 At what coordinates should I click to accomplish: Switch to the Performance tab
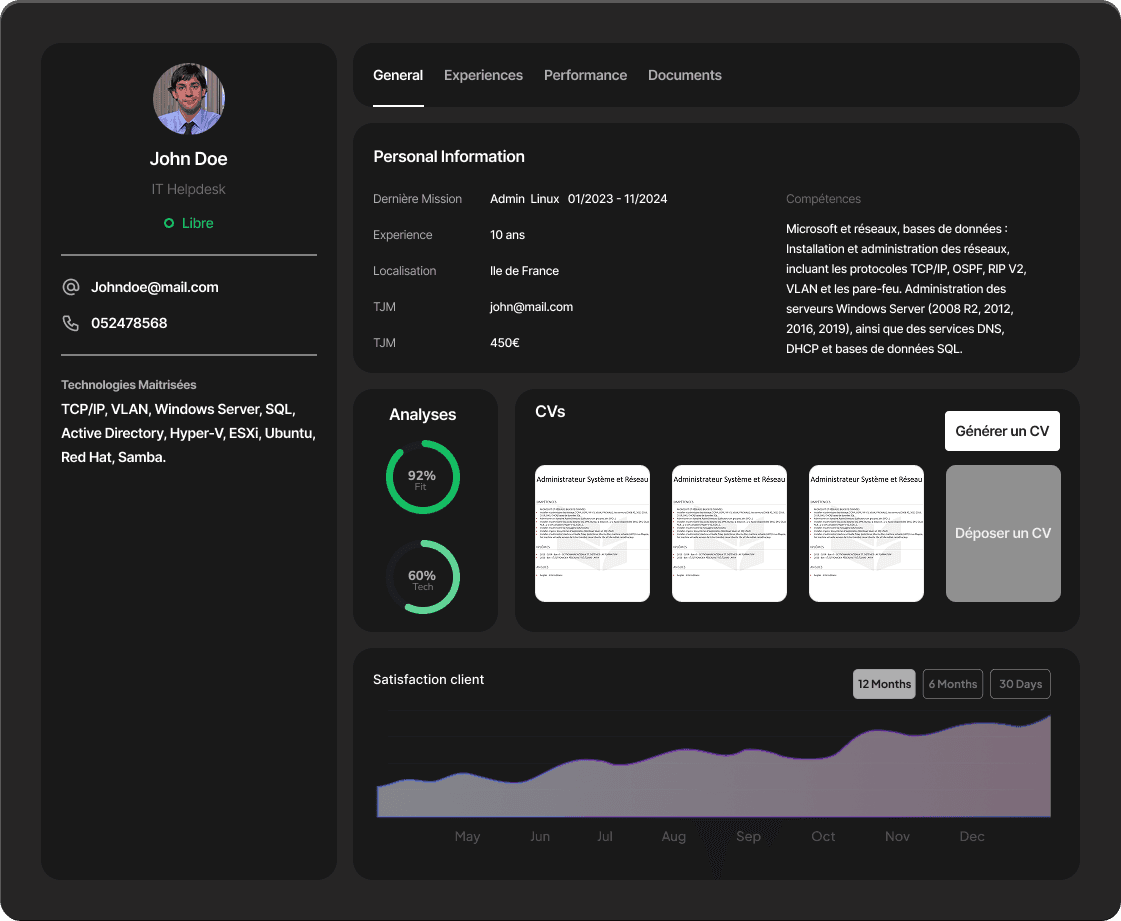(x=586, y=75)
